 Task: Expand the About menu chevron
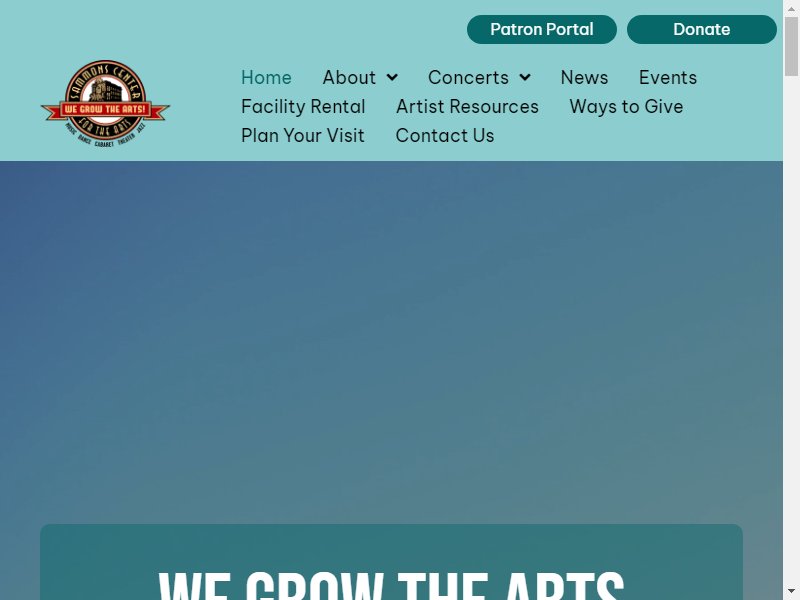tap(392, 78)
